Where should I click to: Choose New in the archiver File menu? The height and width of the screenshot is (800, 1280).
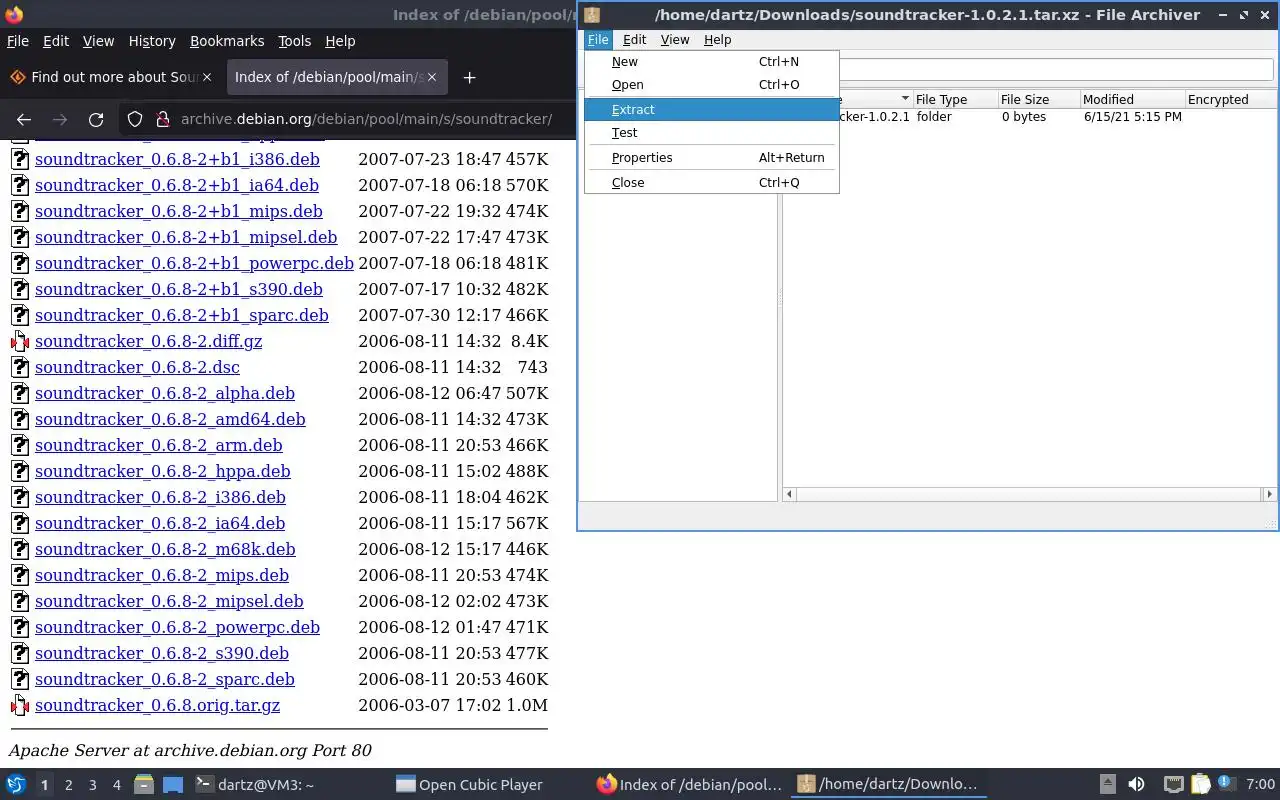click(x=711, y=61)
